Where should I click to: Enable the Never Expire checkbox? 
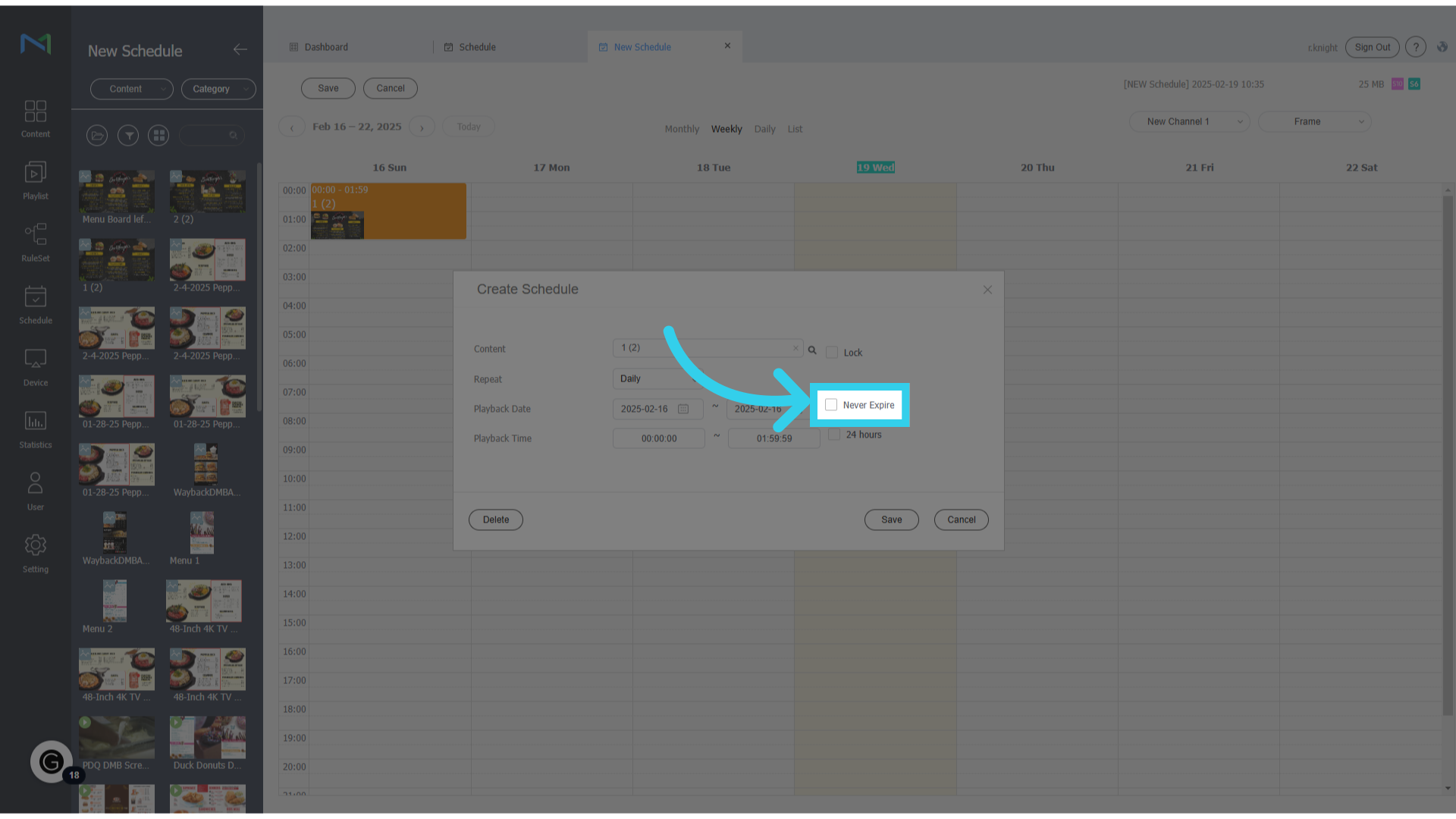(831, 405)
